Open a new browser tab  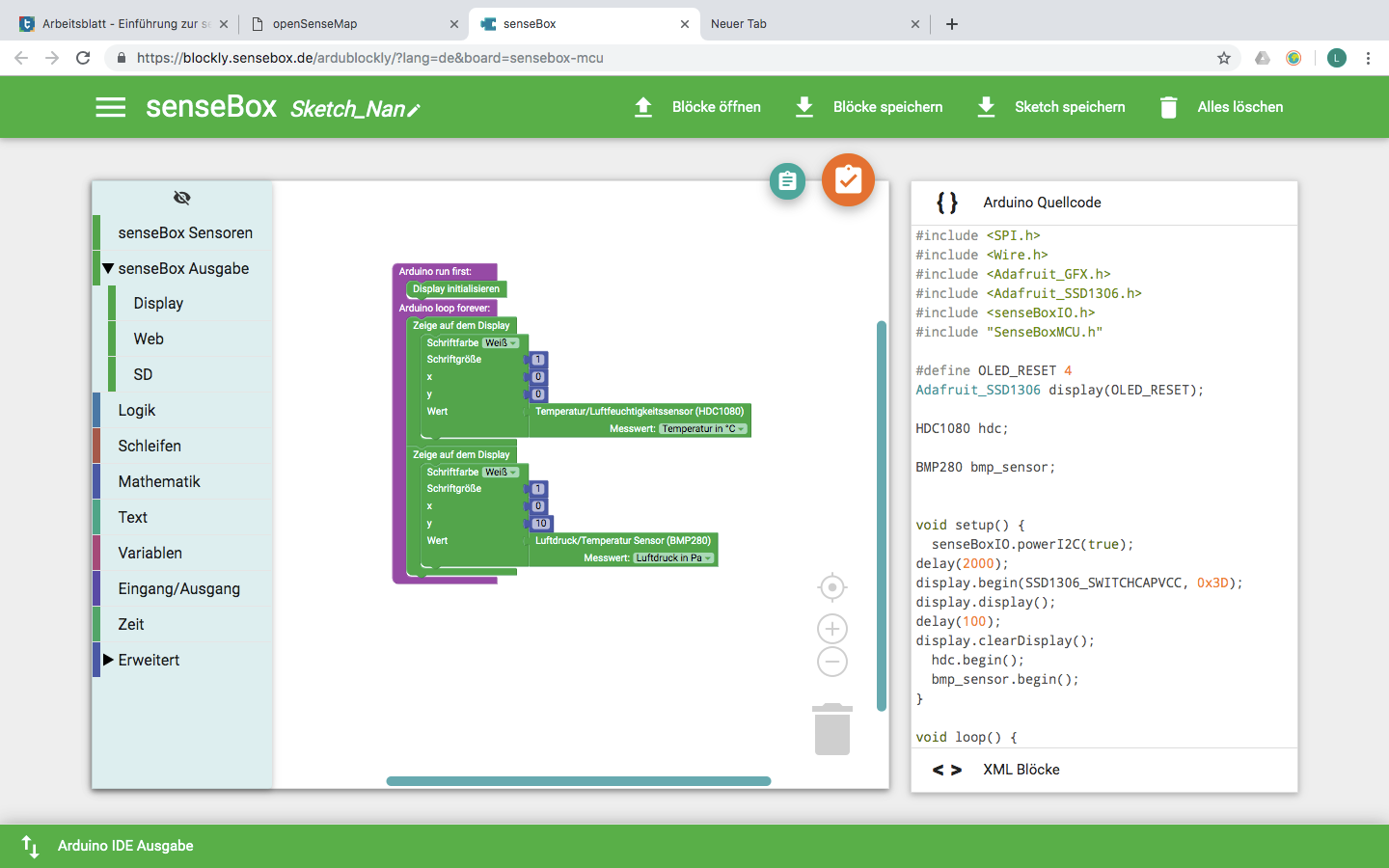[952, 24]
